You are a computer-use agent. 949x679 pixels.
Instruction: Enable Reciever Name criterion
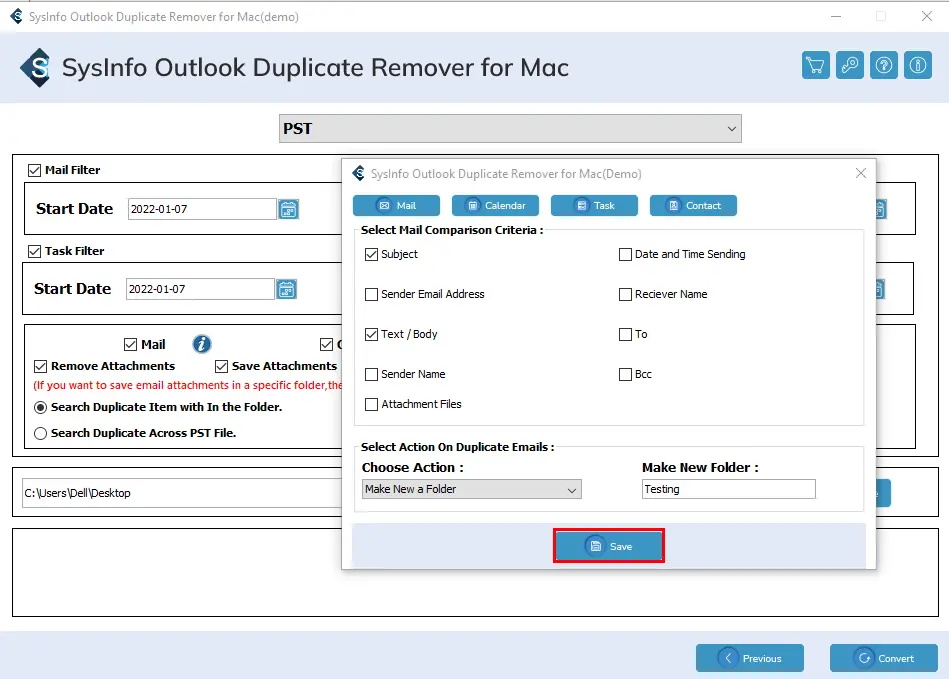[625, 295]
